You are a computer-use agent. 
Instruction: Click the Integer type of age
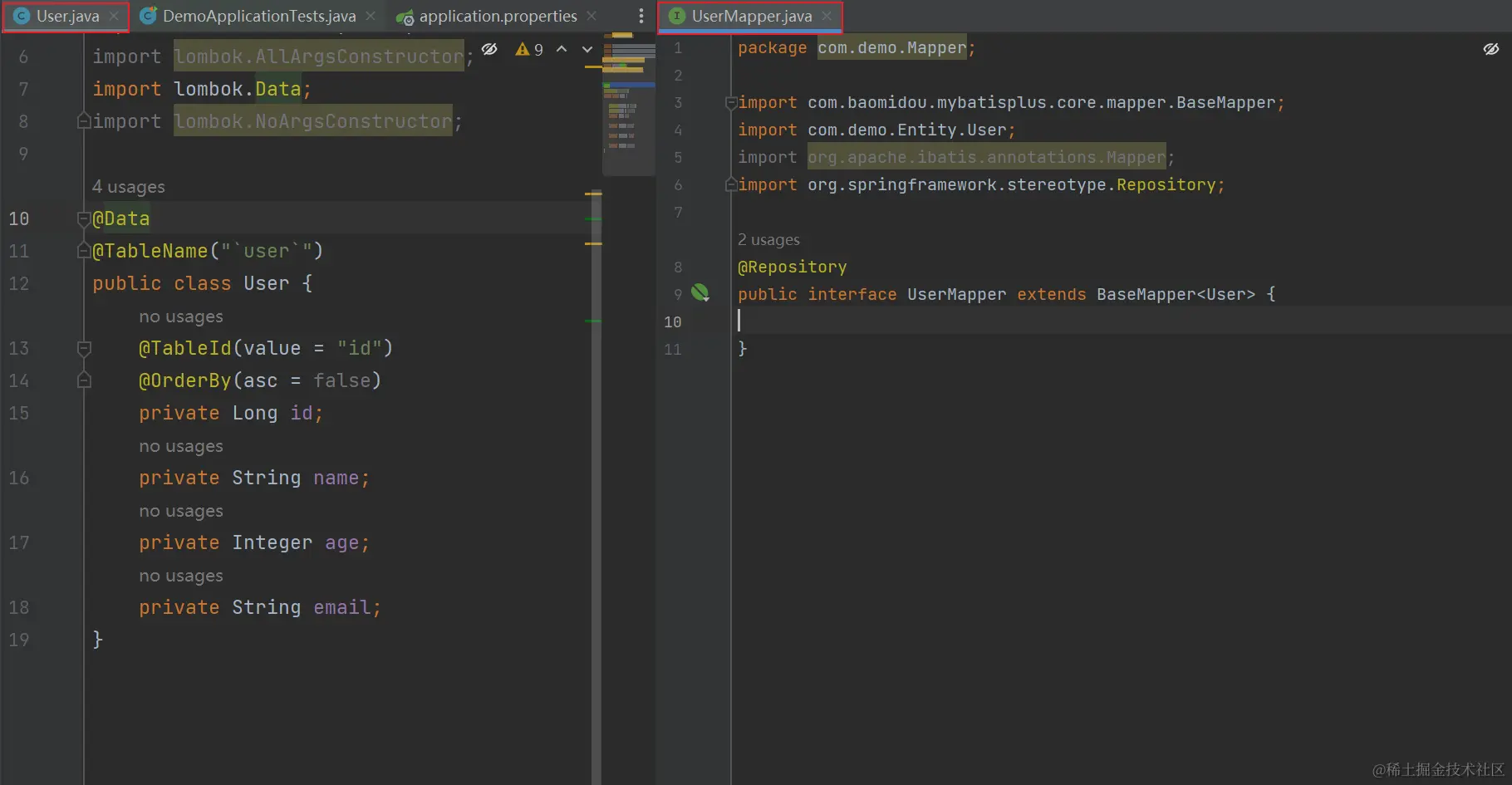point(272,542)
